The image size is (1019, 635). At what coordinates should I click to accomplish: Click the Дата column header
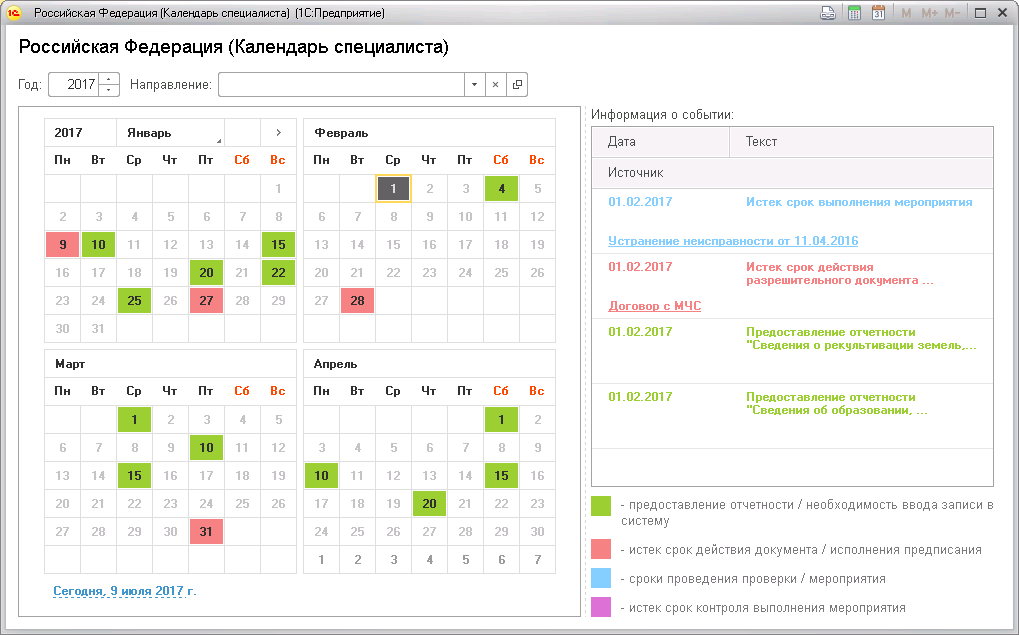tap(660, 142)
